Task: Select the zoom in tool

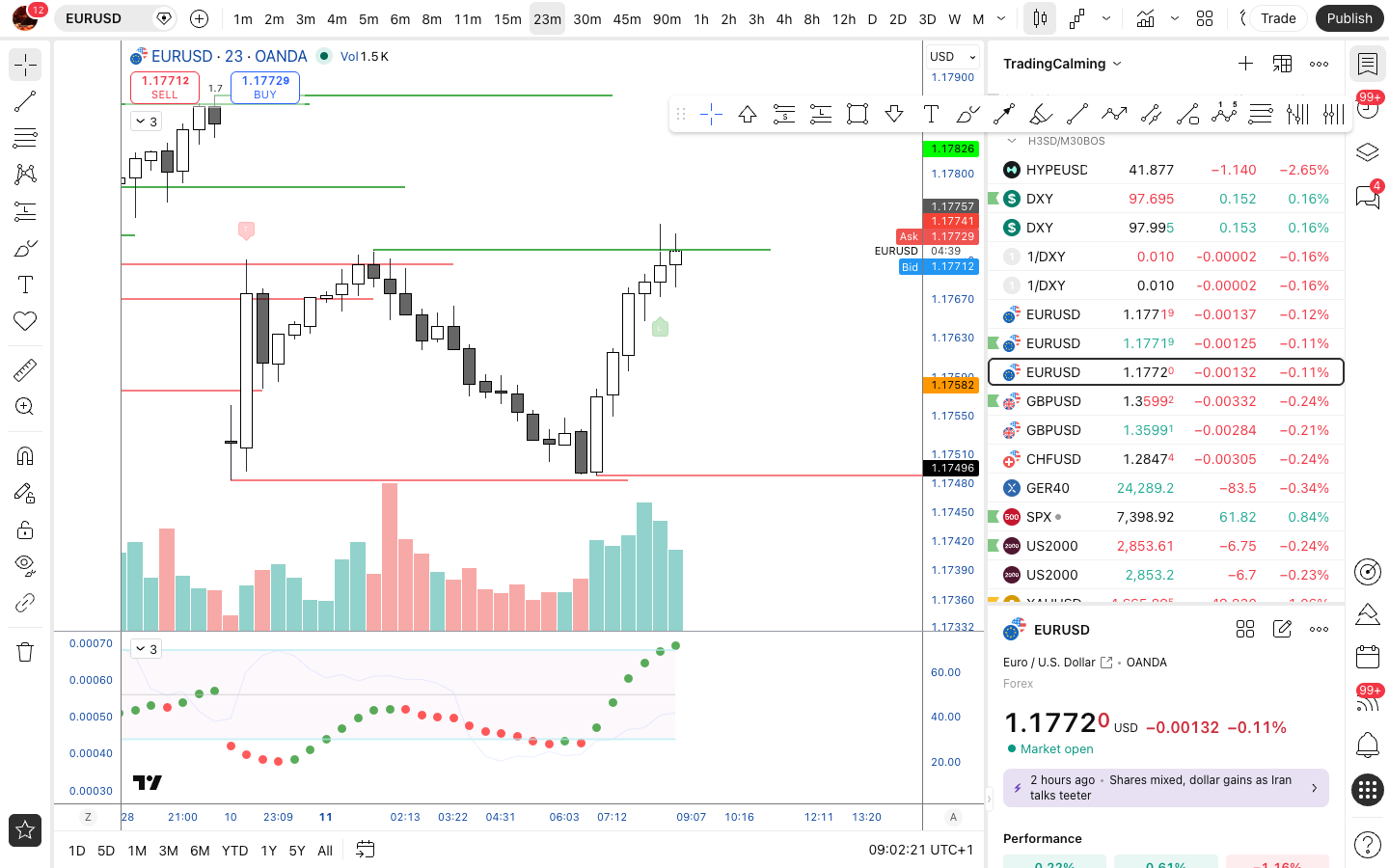Action: [25, 406]
